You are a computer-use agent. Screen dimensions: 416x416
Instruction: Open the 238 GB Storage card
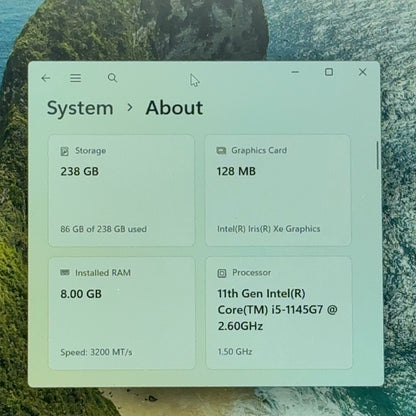coord(122,191)
